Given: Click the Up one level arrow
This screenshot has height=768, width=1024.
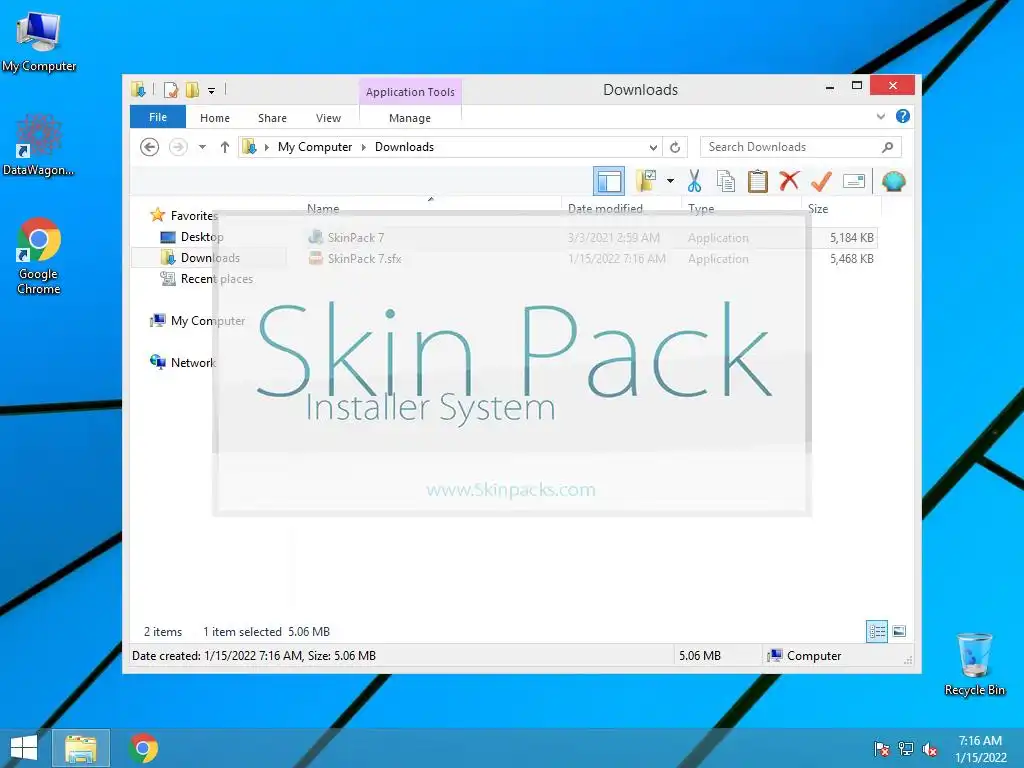Looking at the screenshot, I should (x=225, y=147).
